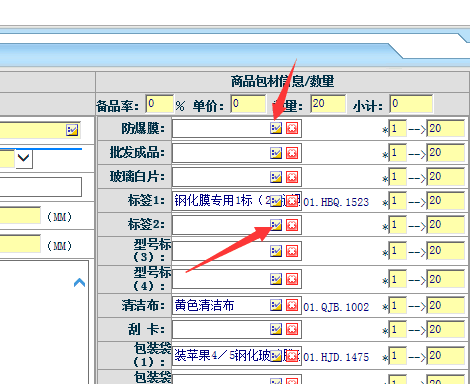Open the picker icon in left yellow field

[72, 130]
